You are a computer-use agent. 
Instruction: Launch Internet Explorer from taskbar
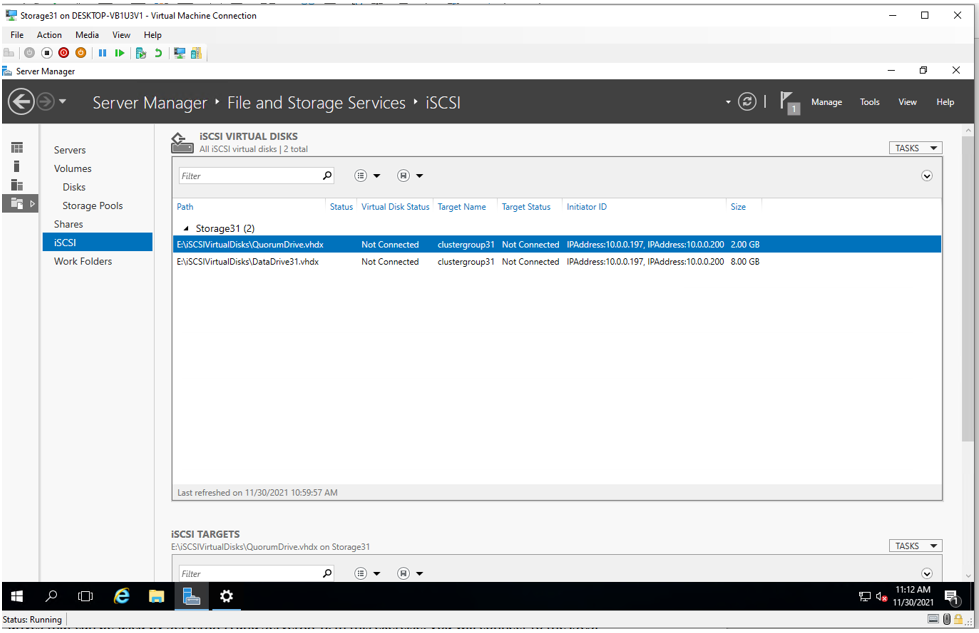coord(121,597)
